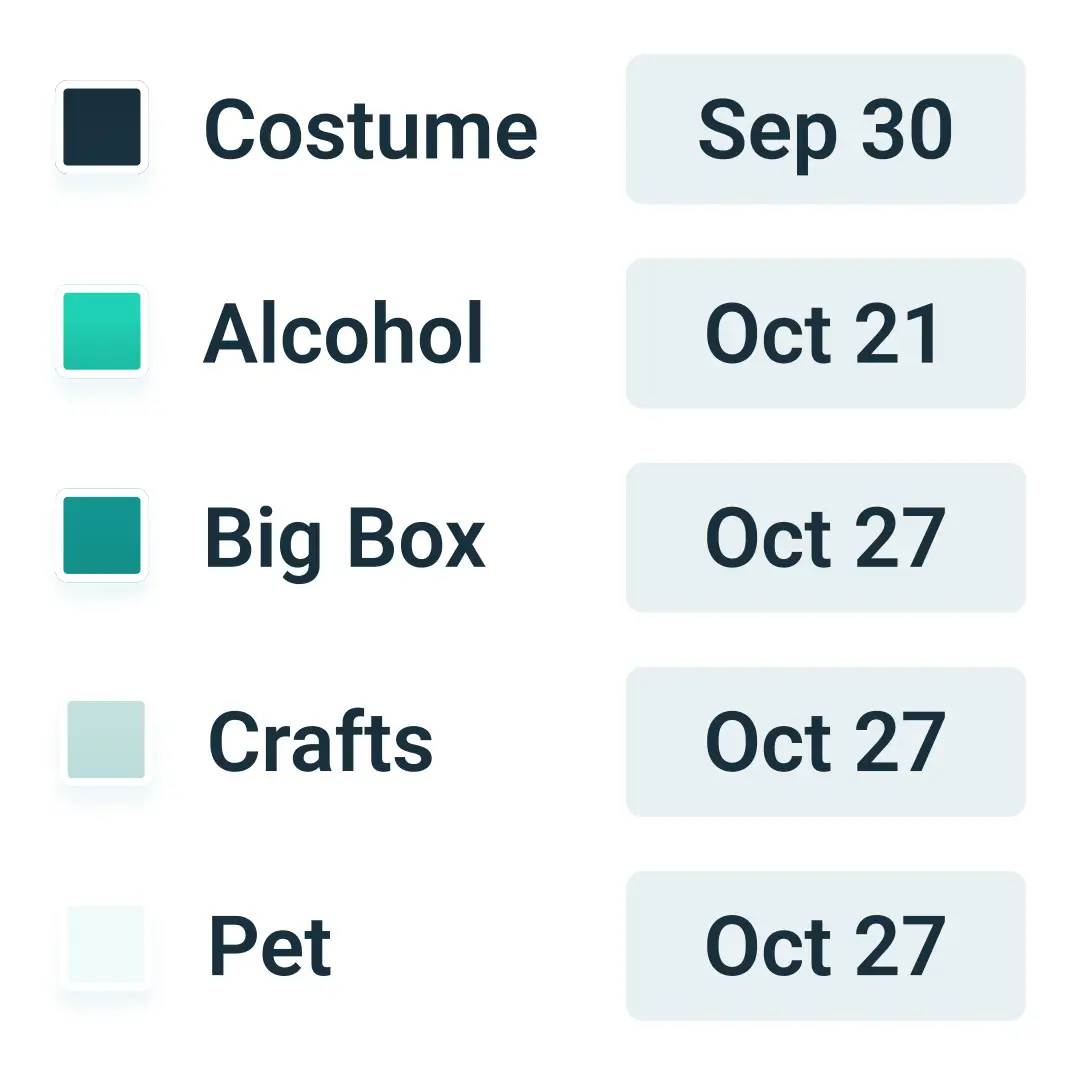Toggle the lightest legend square beside Pet
This screenshot has height=1076, width=1081.
click(106, 944)
